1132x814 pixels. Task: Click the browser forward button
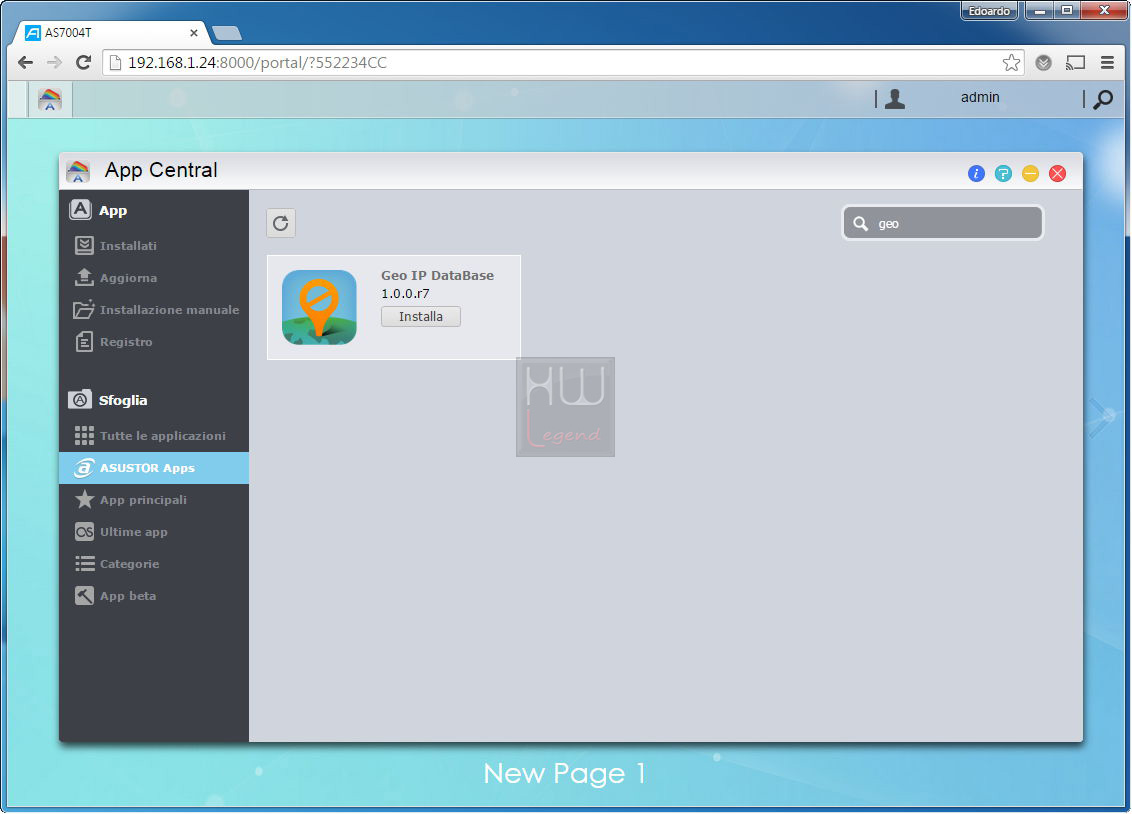click(x=54, y=63)
